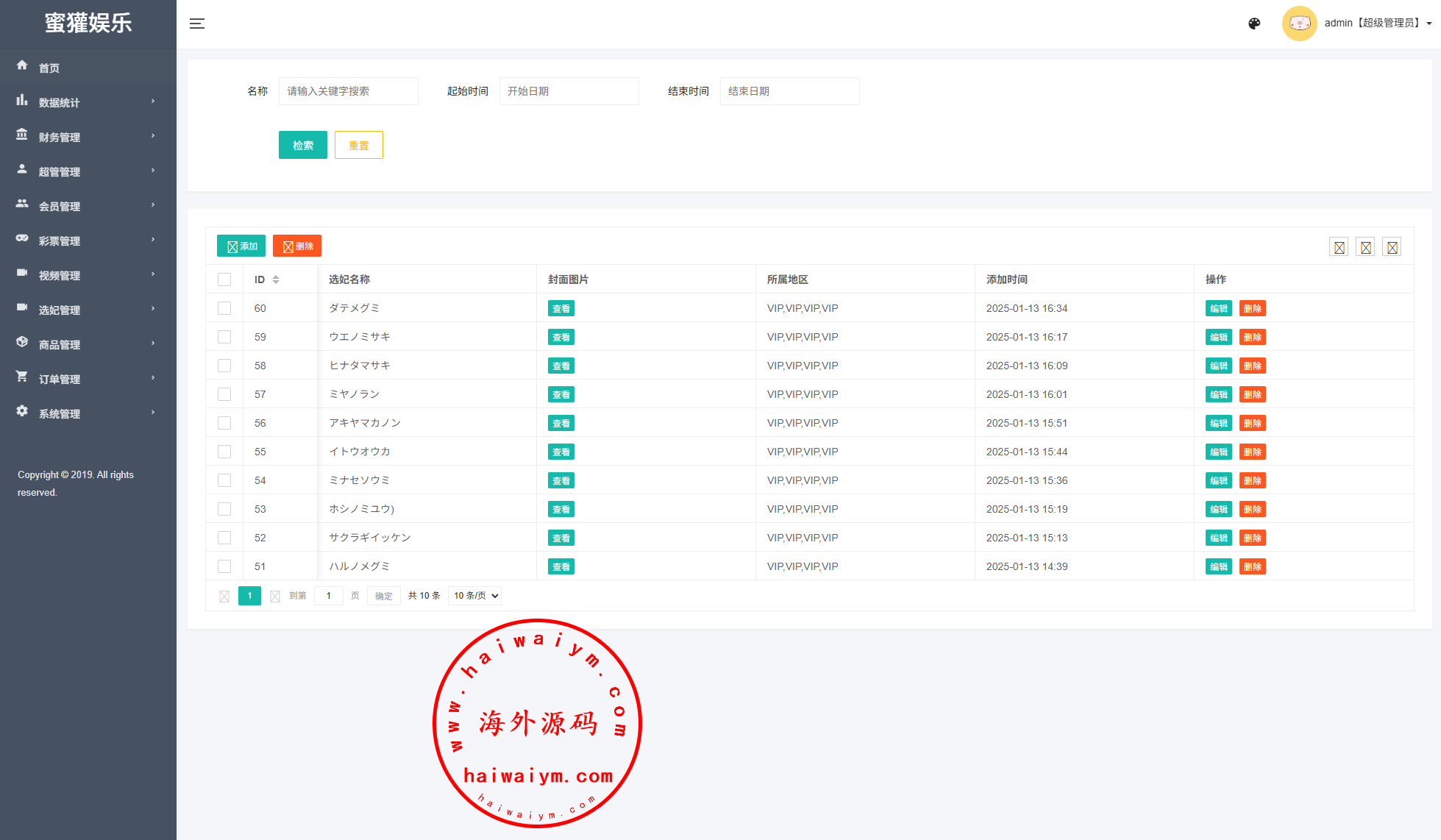
Task: Check the select-all header checkbox
Action: click(x=224, y=280)
